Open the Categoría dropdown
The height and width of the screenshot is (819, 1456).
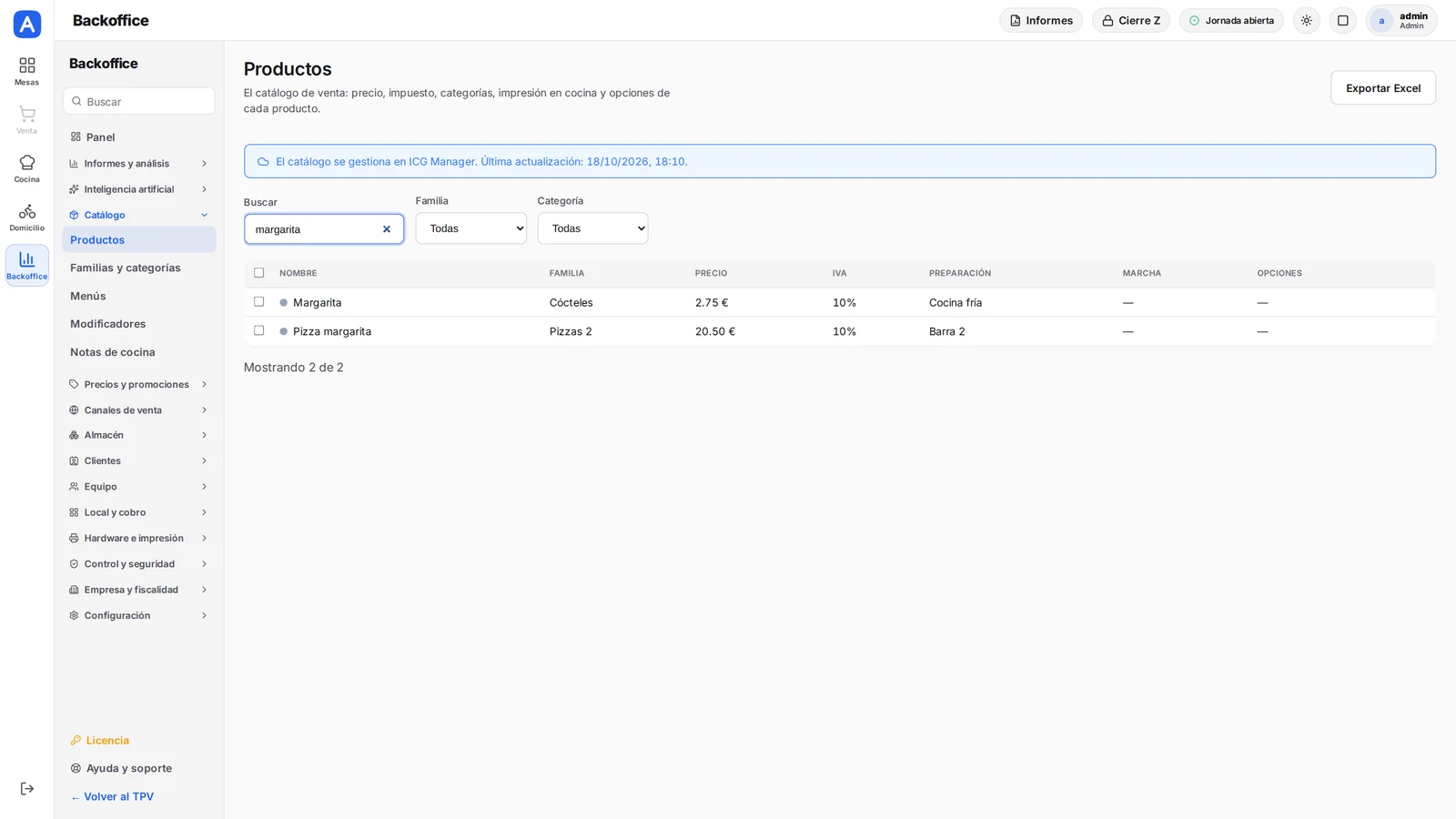[x=592, y=228]
